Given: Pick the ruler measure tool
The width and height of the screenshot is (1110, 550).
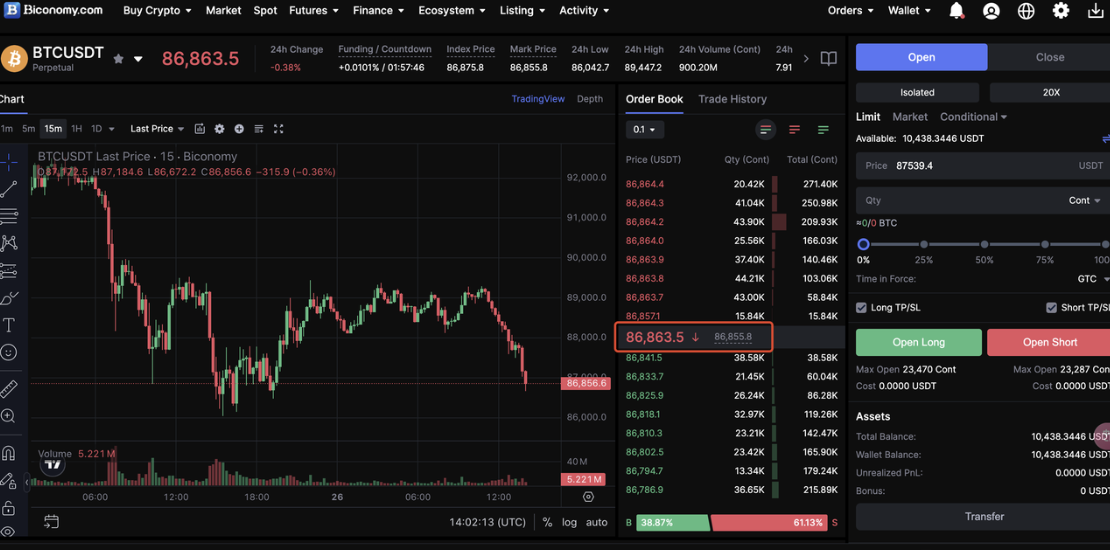Looking at the screenshot, I should point(9,389).
